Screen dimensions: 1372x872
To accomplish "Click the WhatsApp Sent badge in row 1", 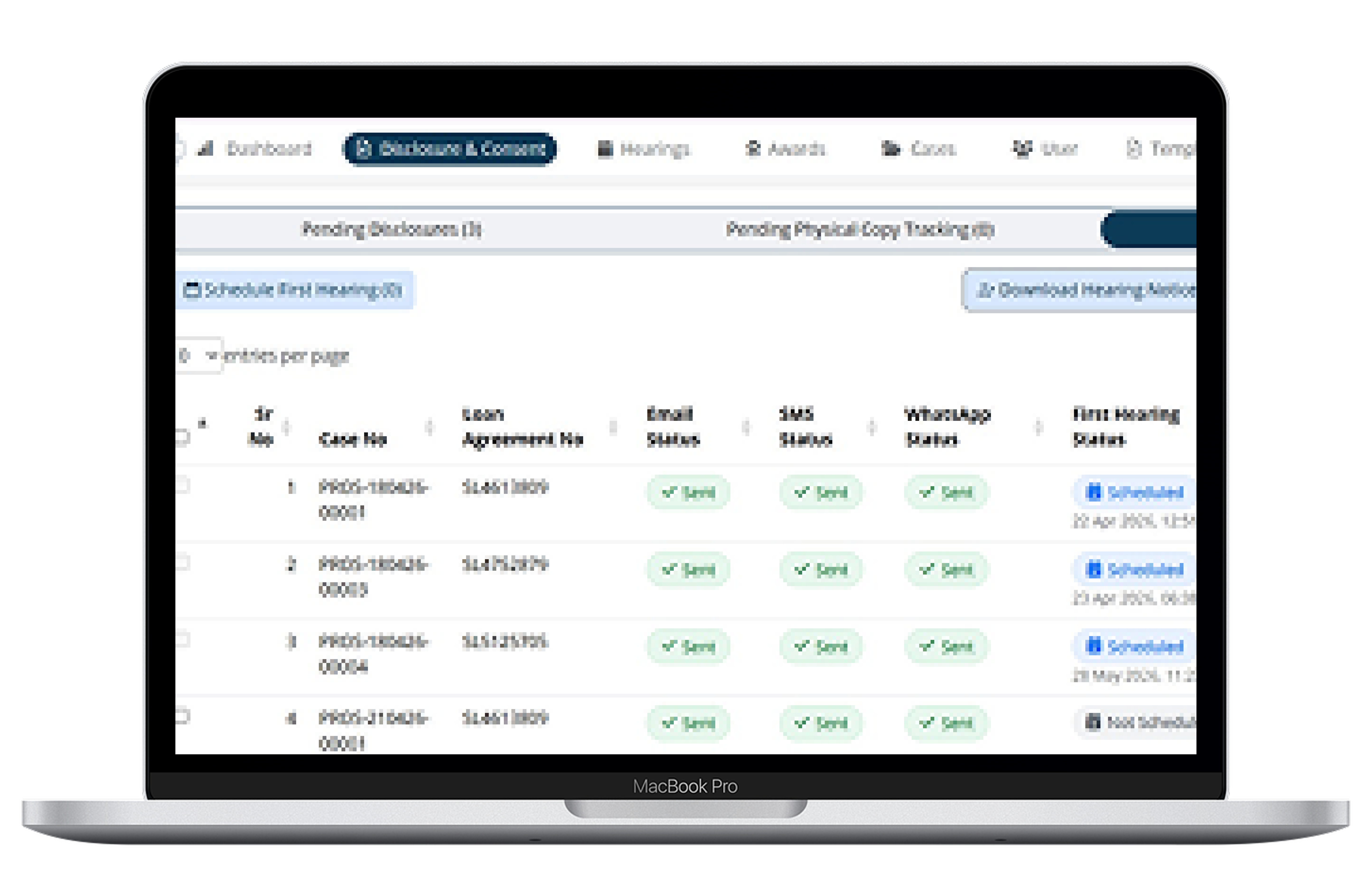I will click(x=946, y=492).
